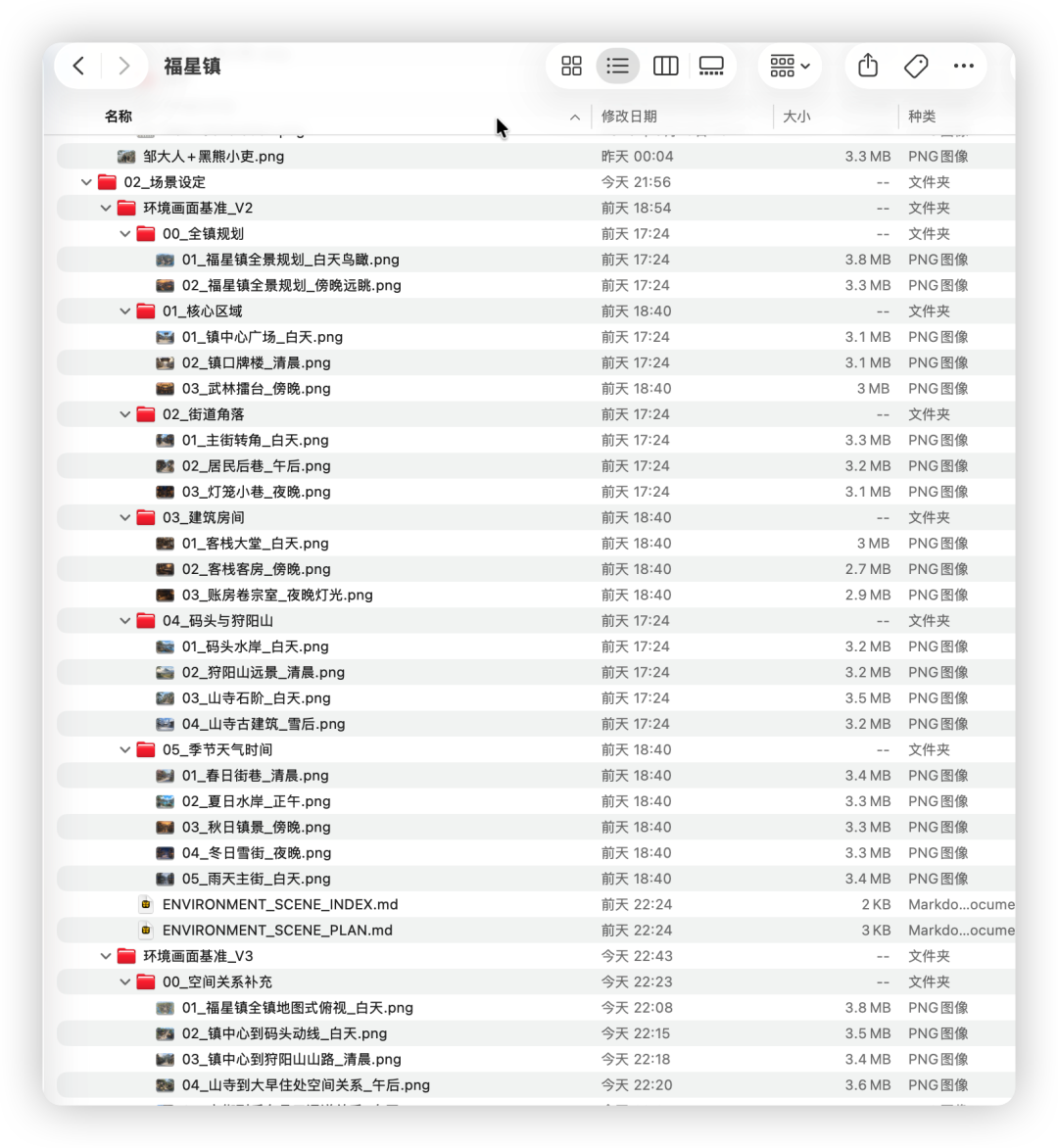Select the 05_季节天气时间 folder icon
The height and width of the screenshot is (1148, 1058).
tap(146, 749)
